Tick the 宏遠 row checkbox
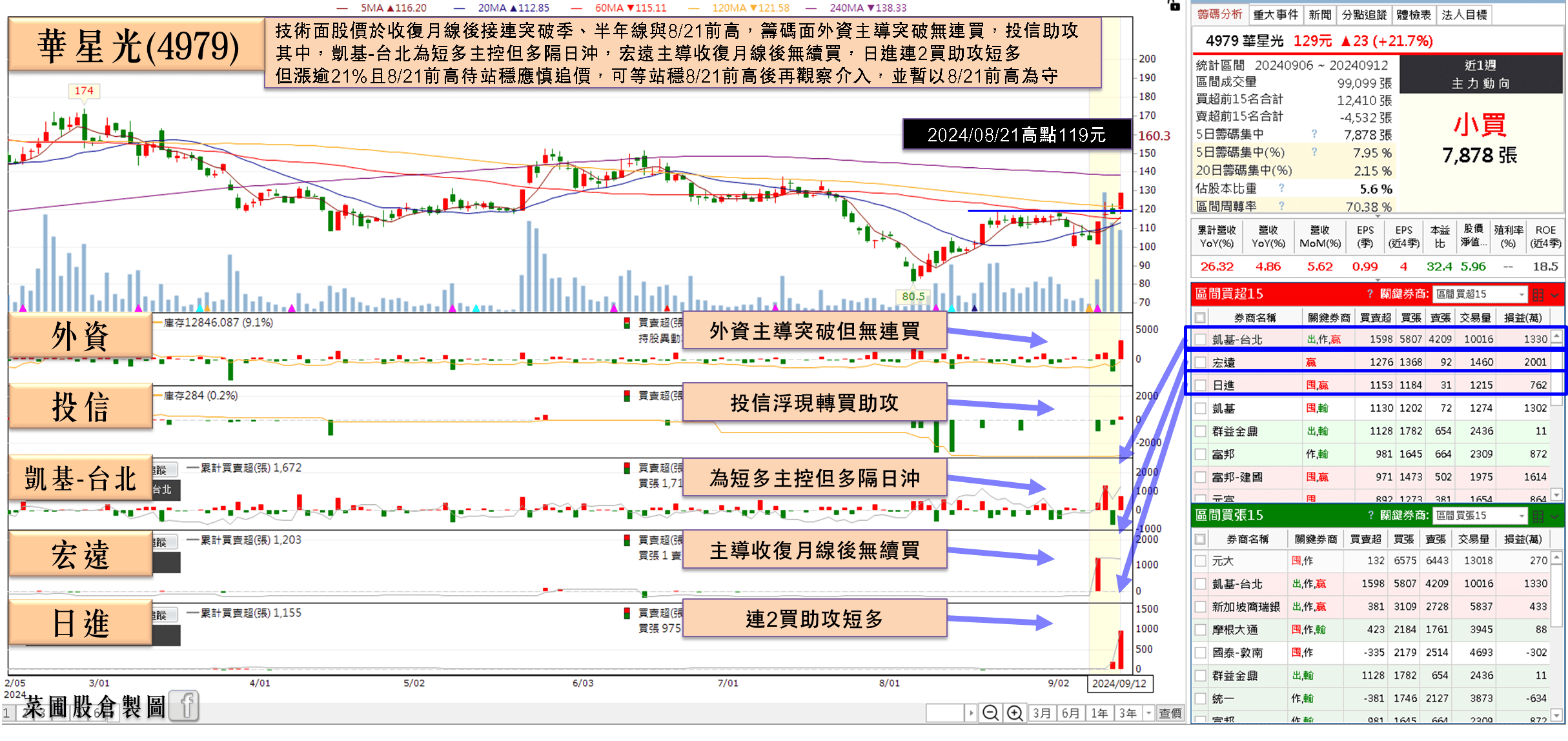Viewport: 1568px width, 741px height. point(1200,363)
